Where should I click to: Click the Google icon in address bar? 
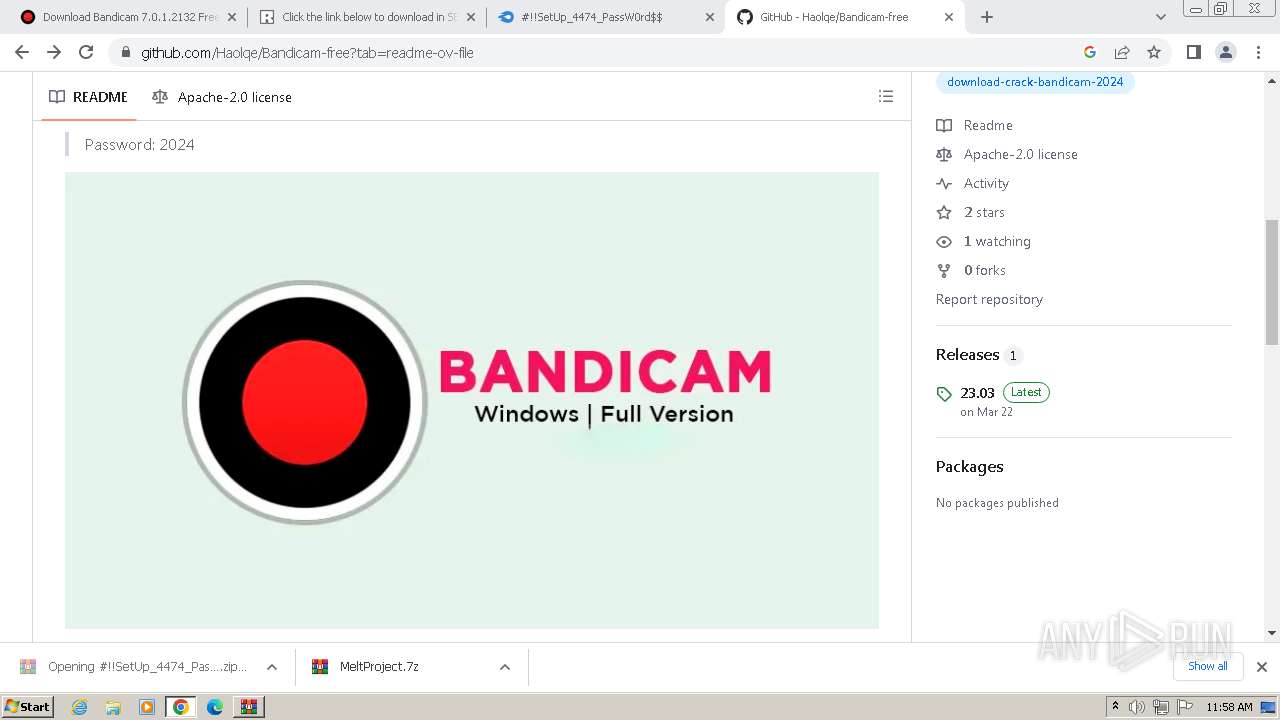point(1090,52)
